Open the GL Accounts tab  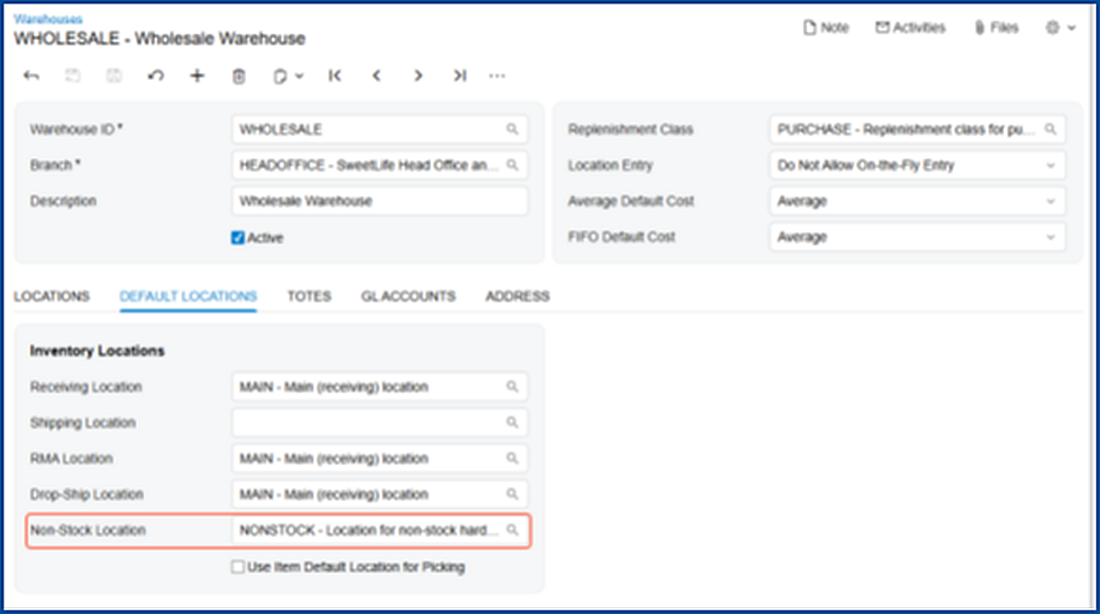[408, 296]
